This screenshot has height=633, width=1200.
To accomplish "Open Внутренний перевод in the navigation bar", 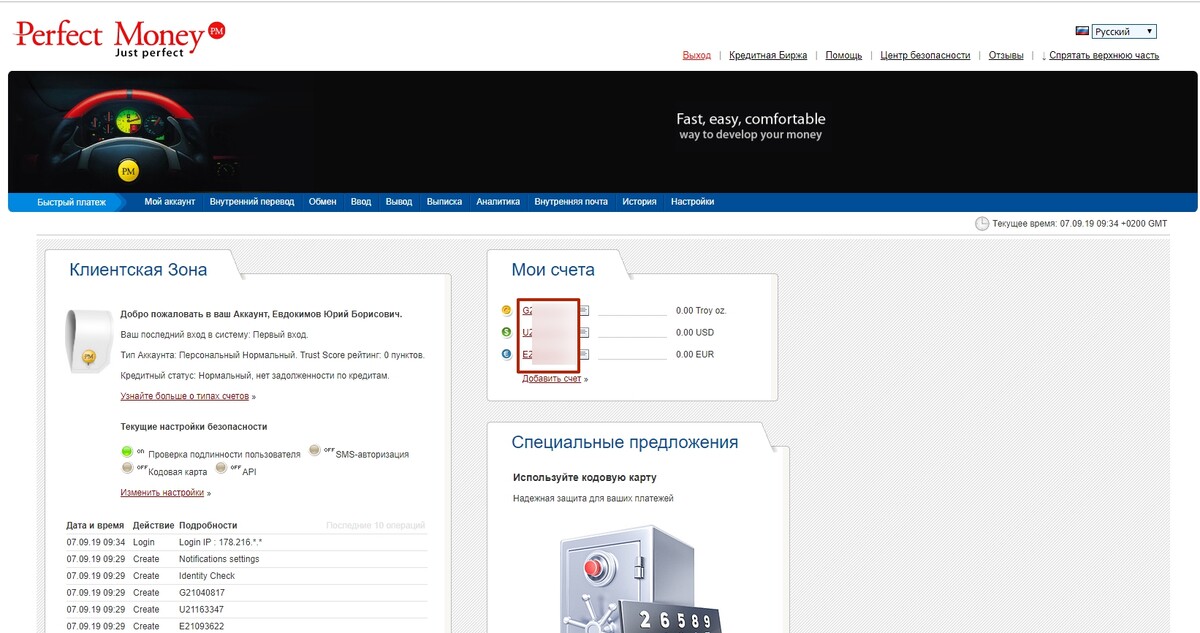I will 252,202.
